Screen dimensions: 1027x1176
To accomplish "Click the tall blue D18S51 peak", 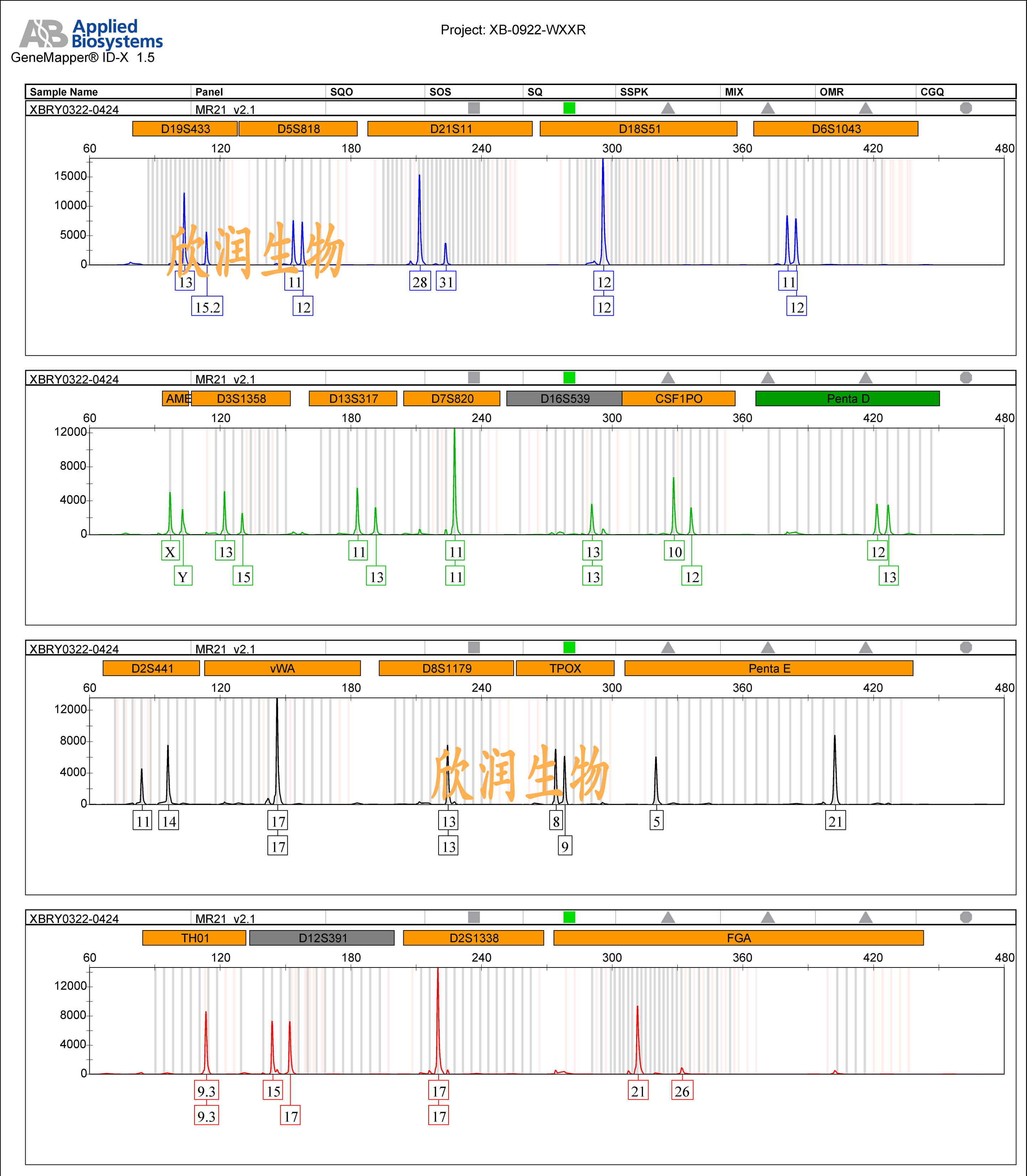I will click(x=603, y=212).
